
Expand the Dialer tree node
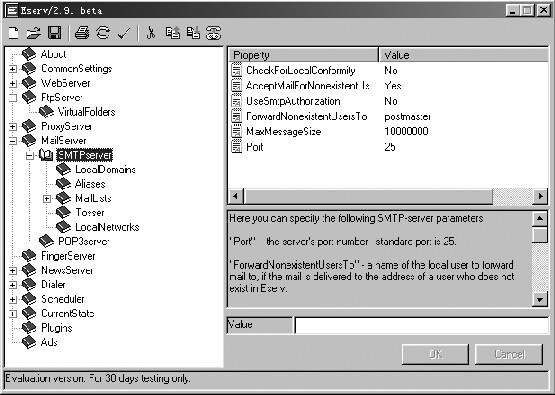[12, 285]
